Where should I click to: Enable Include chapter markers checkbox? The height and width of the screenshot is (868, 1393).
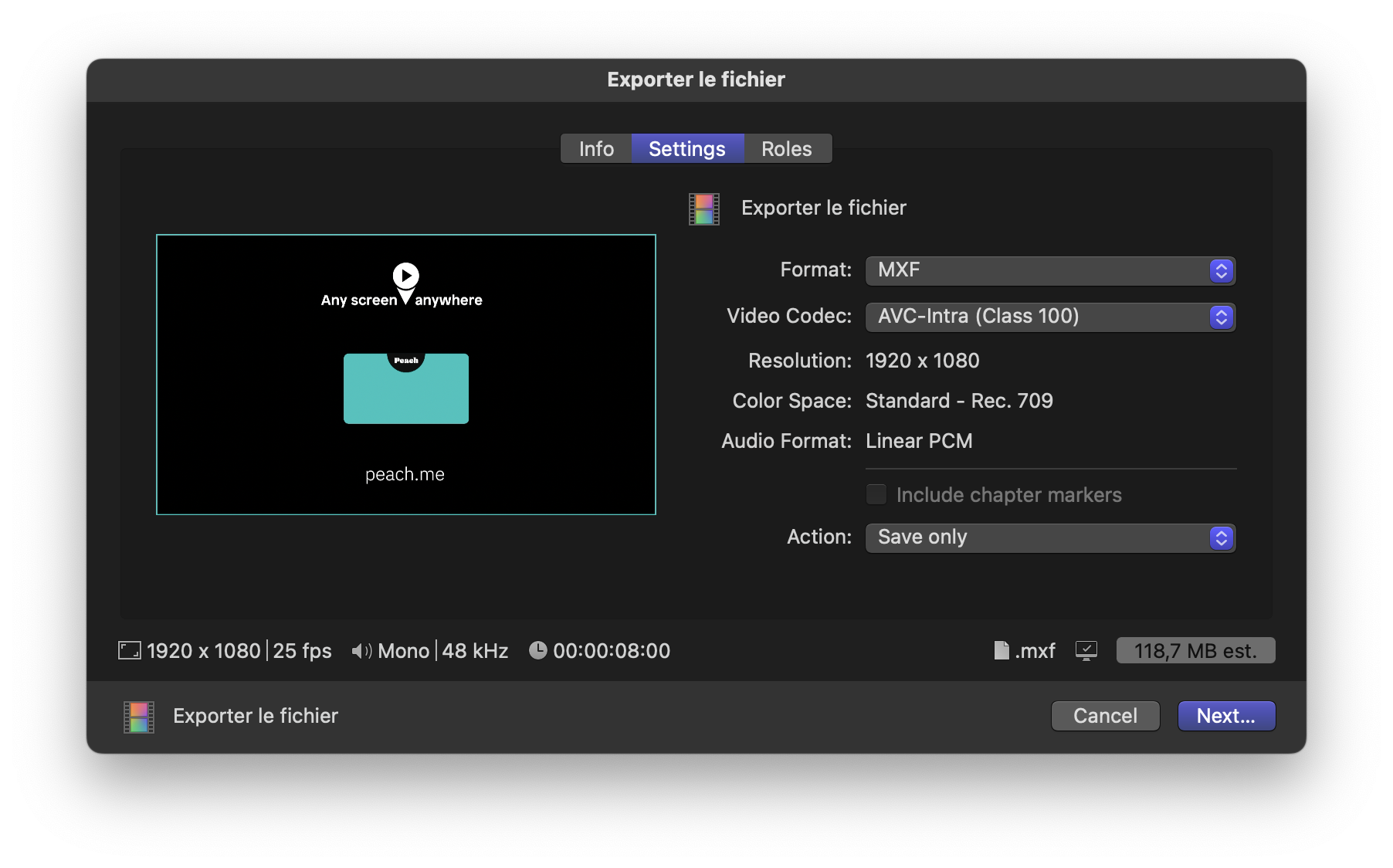pos(876,494)
